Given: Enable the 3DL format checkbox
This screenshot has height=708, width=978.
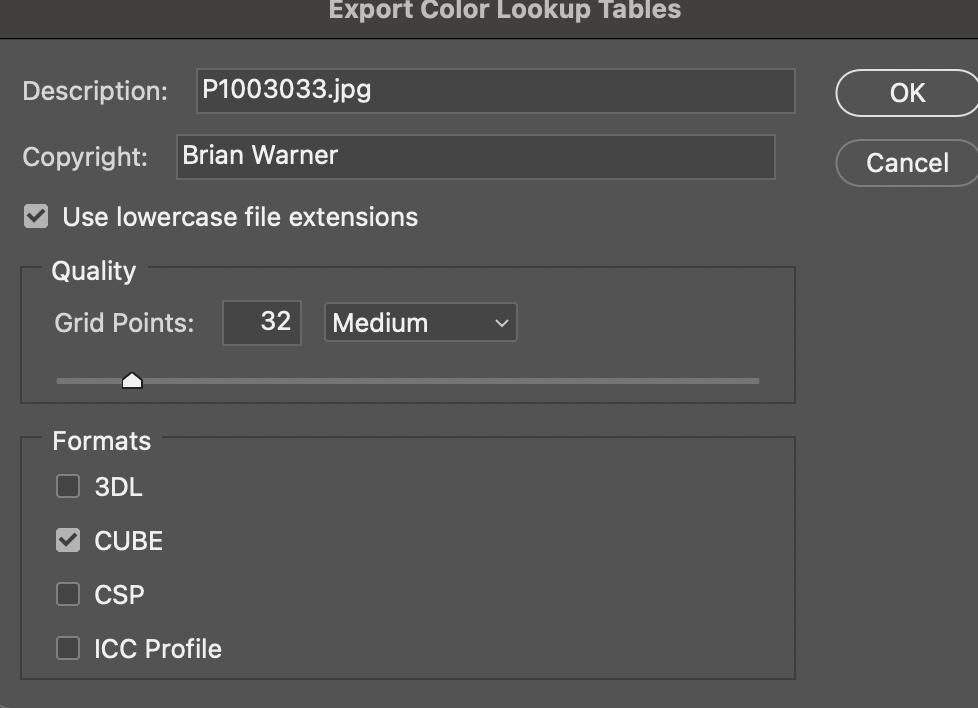Looking at the screenshot, I should [x=68, y=487].
